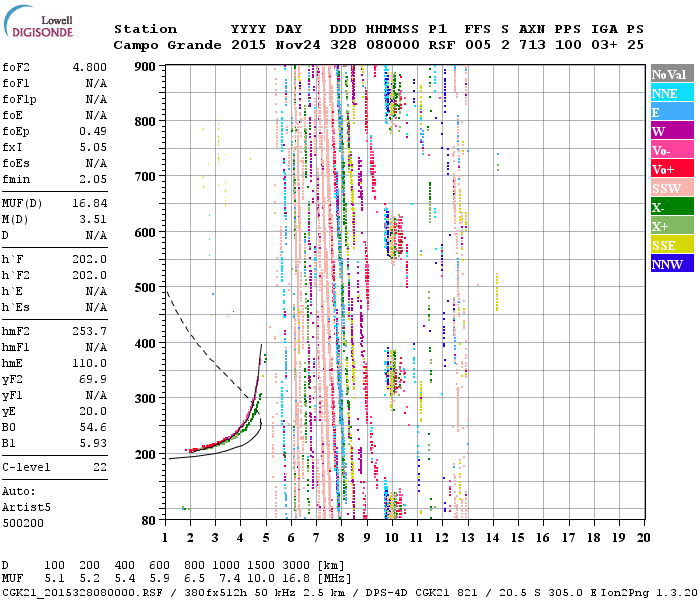Click the year value 2015
This screenshot has width=700, height=600.
248,45
